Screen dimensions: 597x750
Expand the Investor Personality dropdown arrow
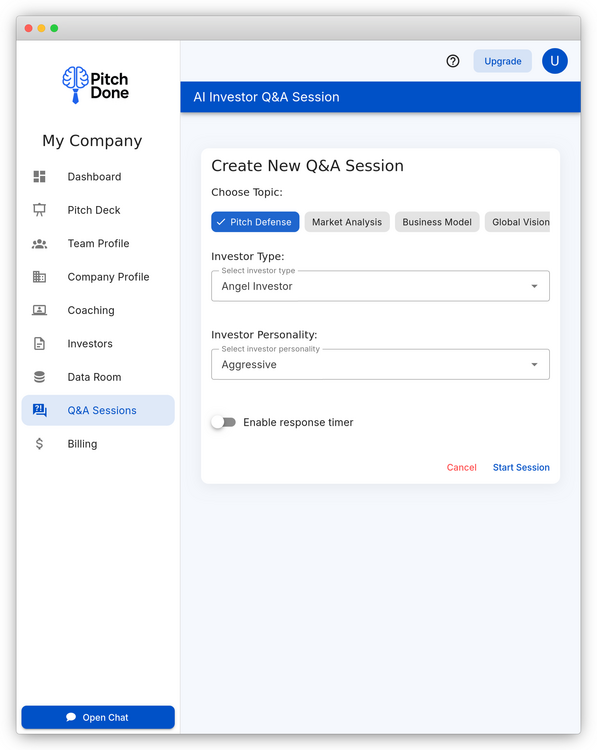(x=534, y=364)
